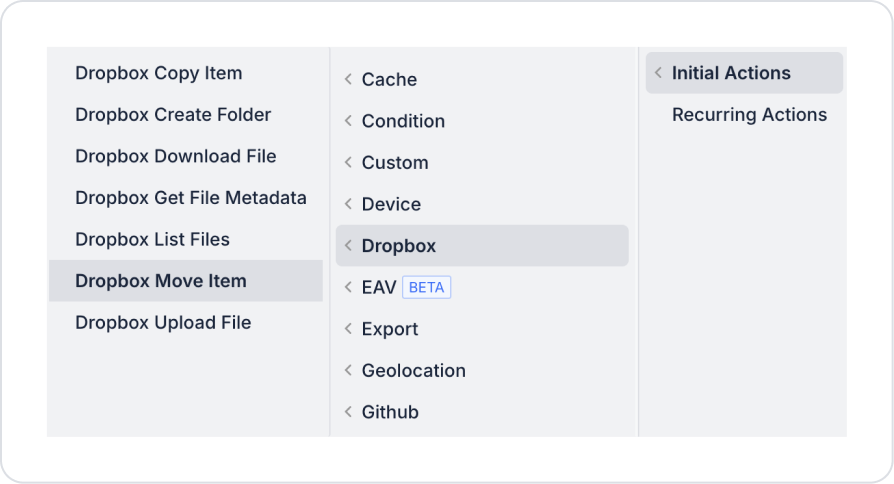Click the BETA badge next to EAV

point(426,287)
